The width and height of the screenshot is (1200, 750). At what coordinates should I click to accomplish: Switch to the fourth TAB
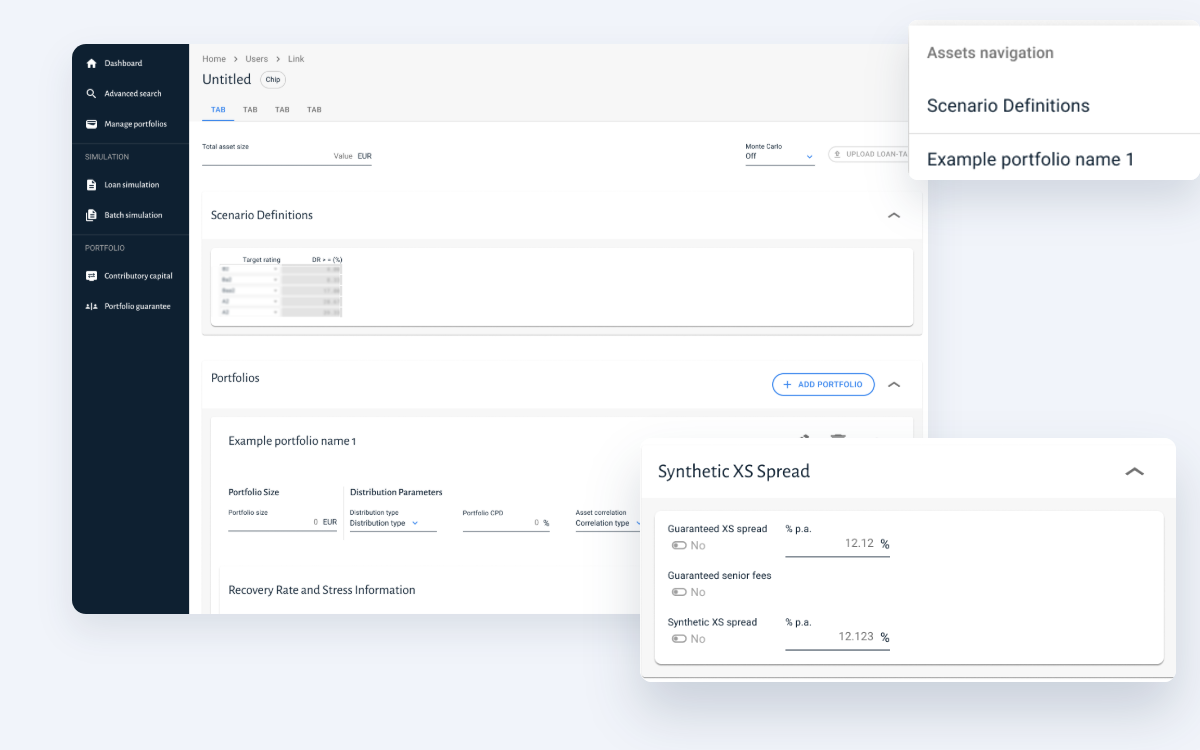coord(314,110)
